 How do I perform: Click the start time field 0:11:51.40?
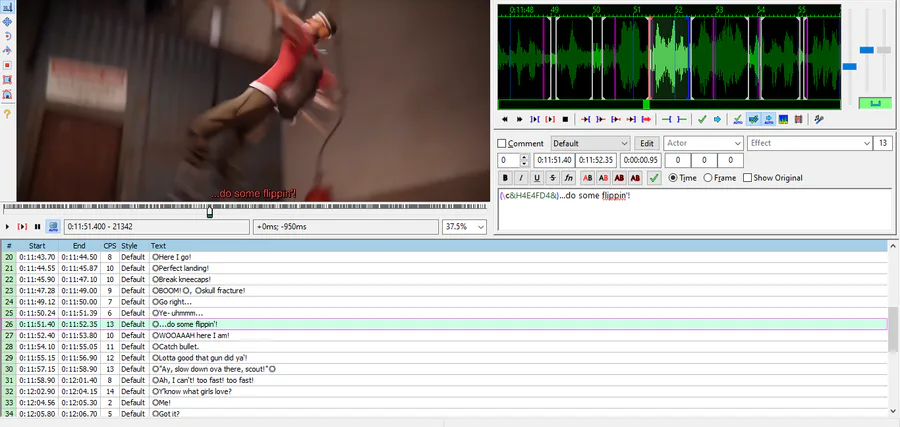coord(554,161)
